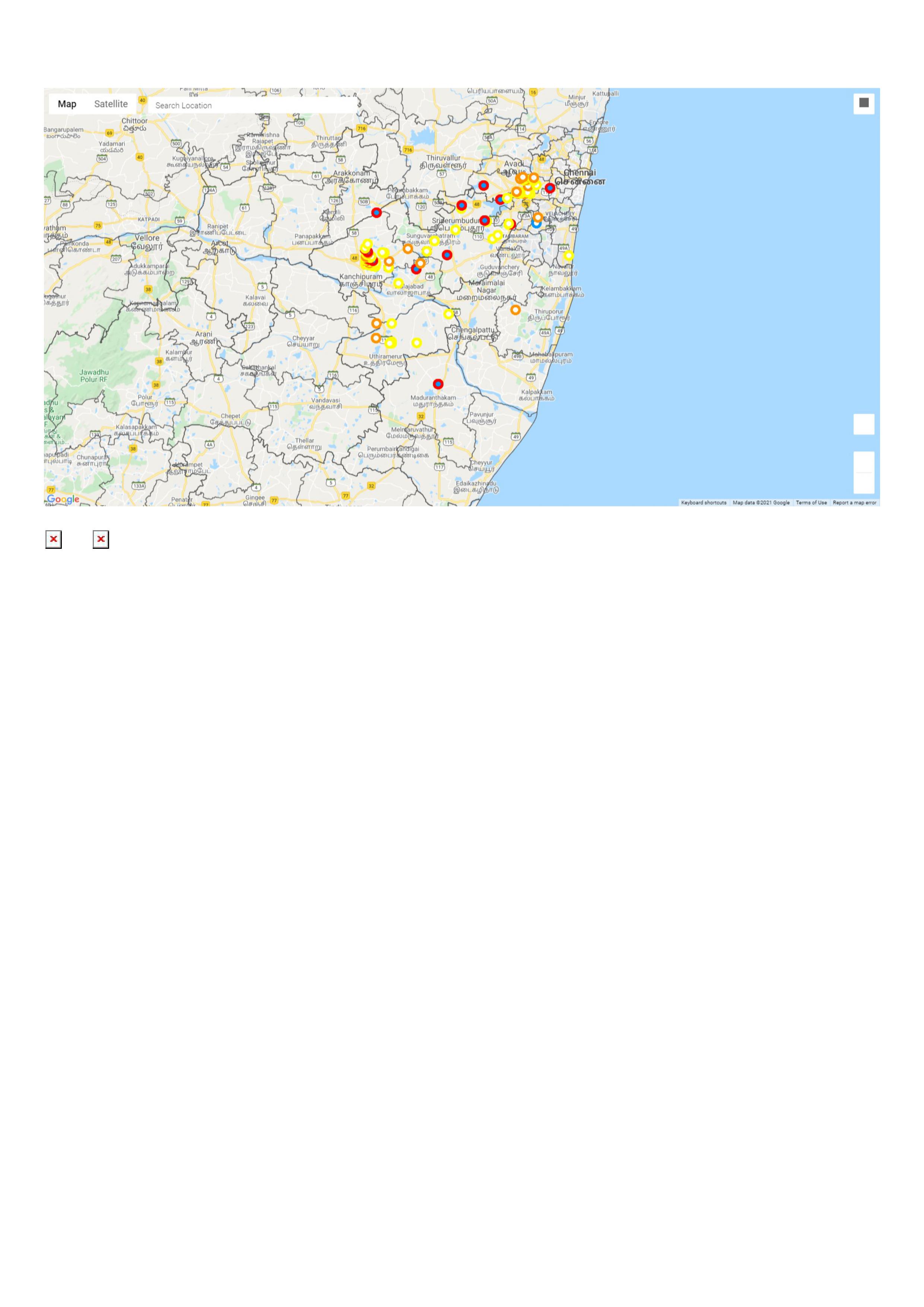Click the second broken image icon below map
This screenshot has width=924, height=1307.
pos(101,539)
